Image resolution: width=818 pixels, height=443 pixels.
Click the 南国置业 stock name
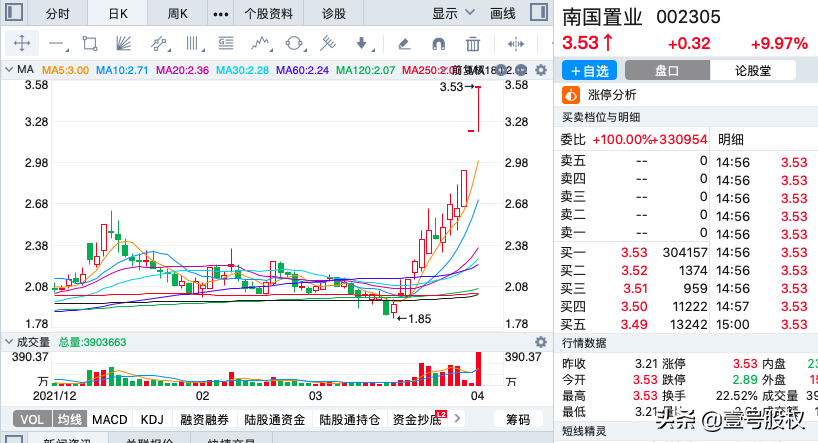pyautogui.click(x=602, y=17)
